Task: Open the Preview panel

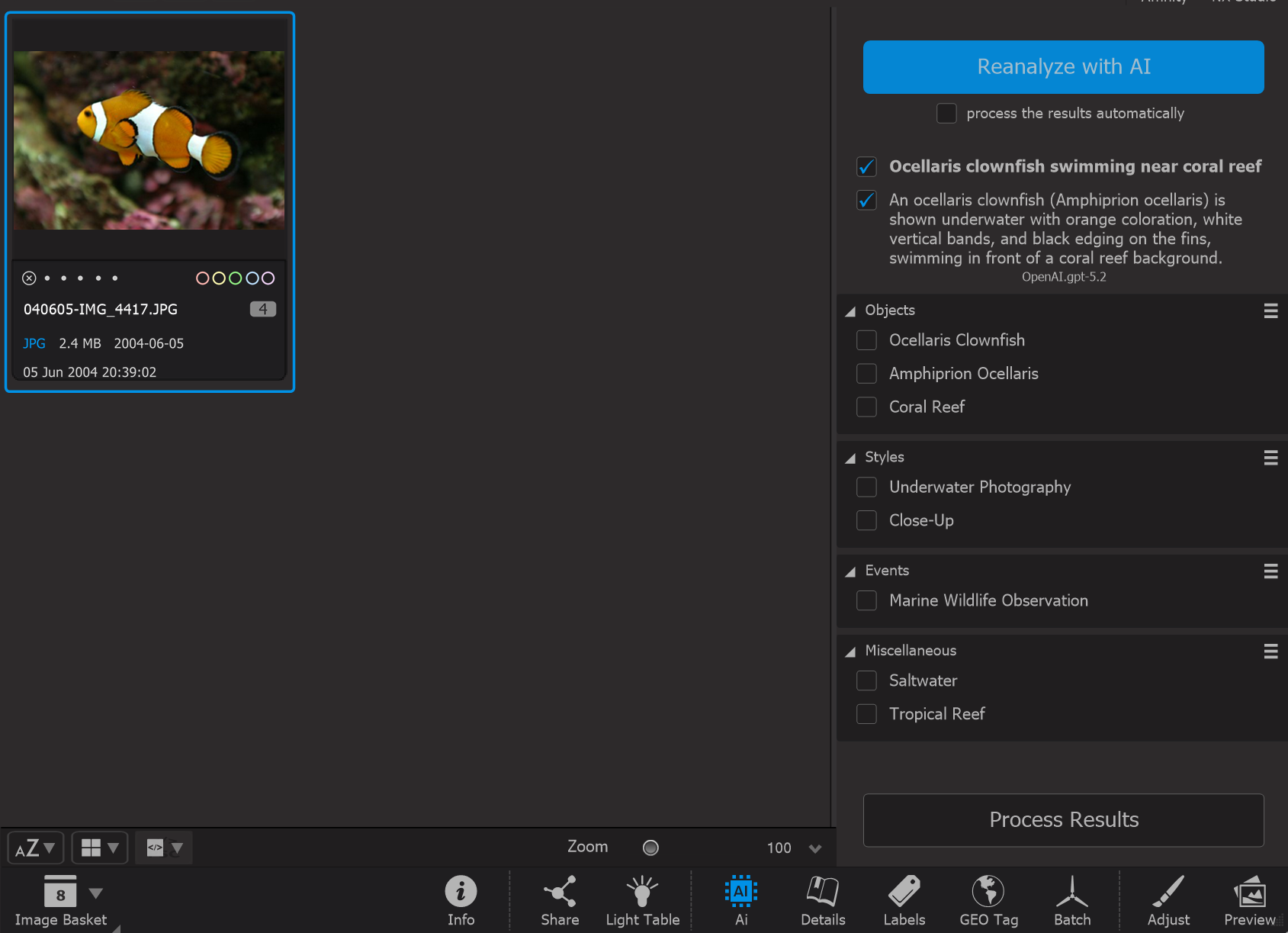Action: click(1250, 900)
